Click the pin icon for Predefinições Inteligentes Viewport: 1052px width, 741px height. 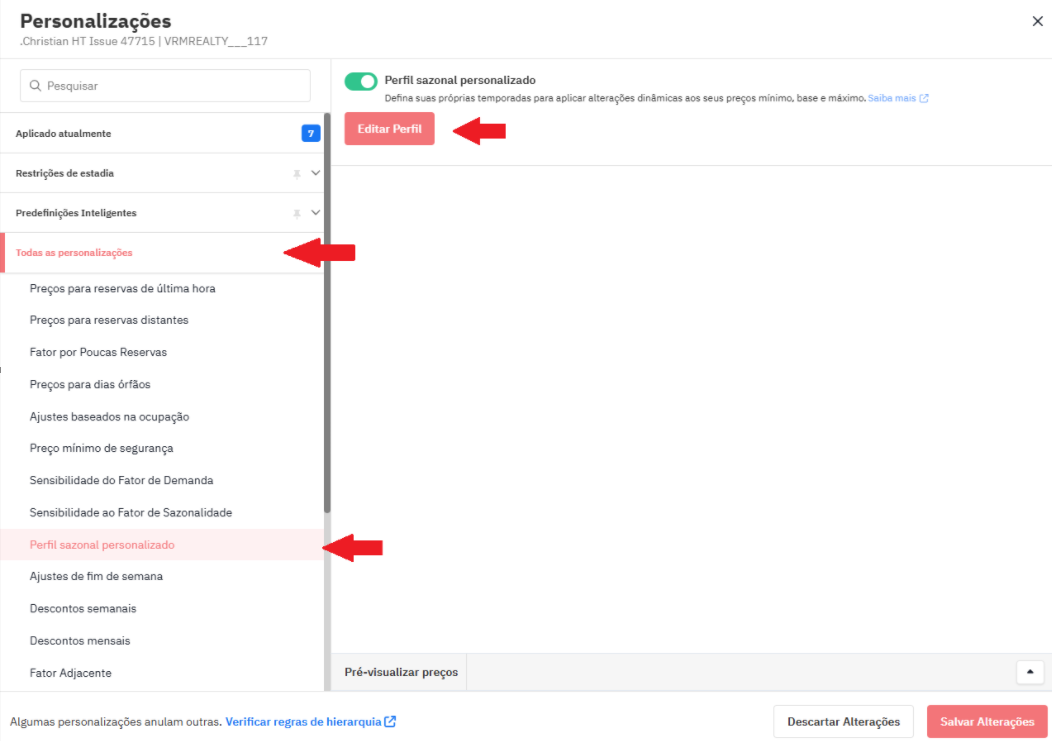(296, 213)
